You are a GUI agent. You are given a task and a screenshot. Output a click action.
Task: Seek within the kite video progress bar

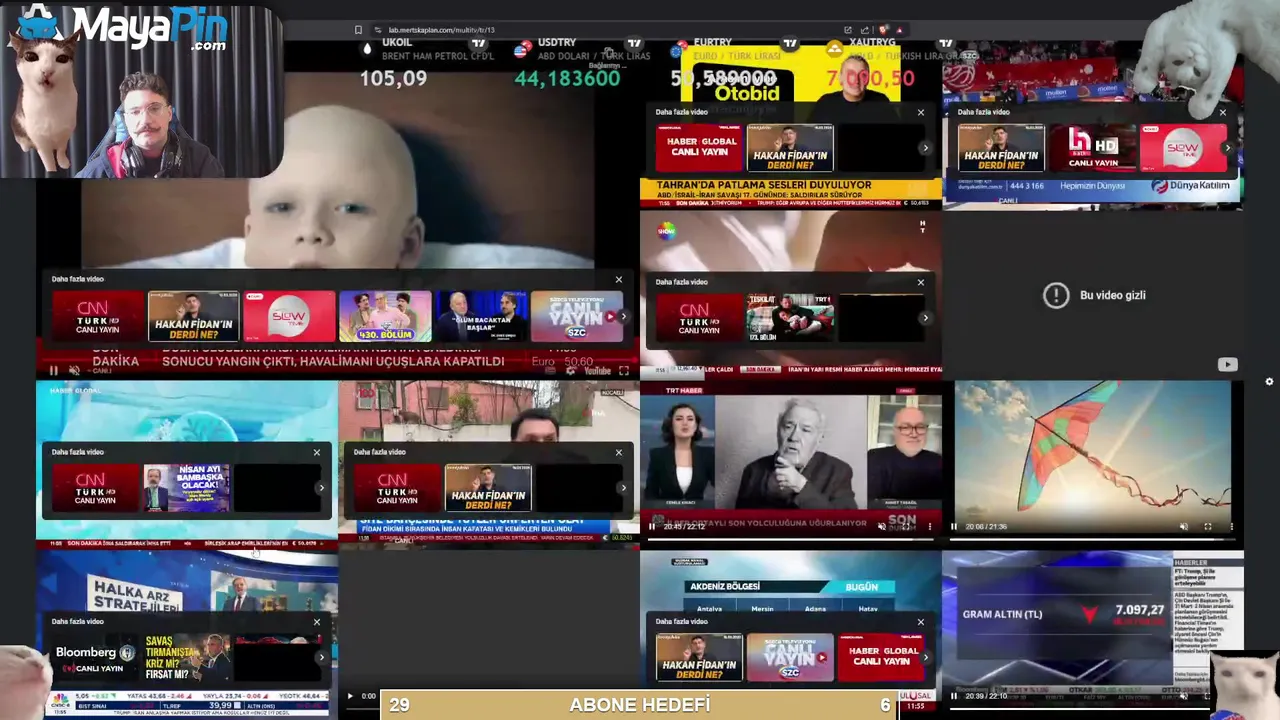1092,538
